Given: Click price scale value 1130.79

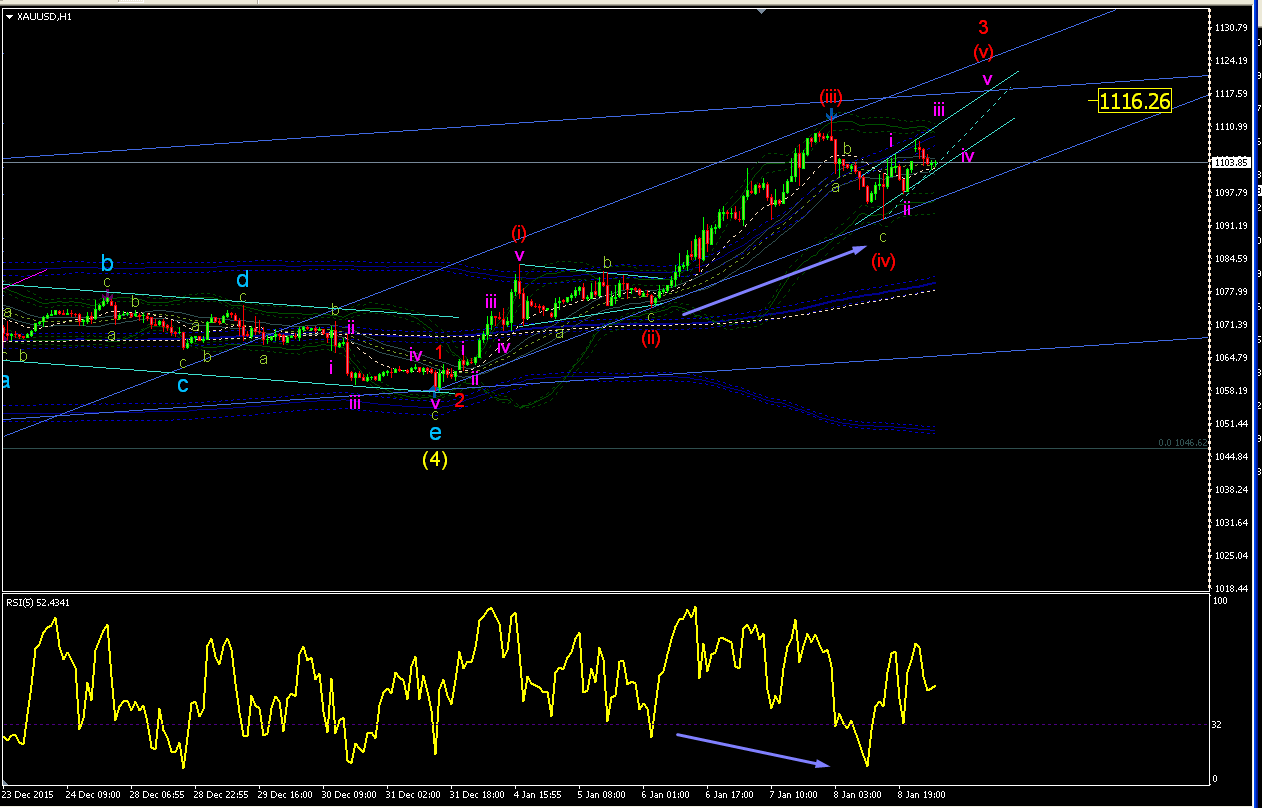Looking at the screenshot, I should click(x=1231, y=28).
